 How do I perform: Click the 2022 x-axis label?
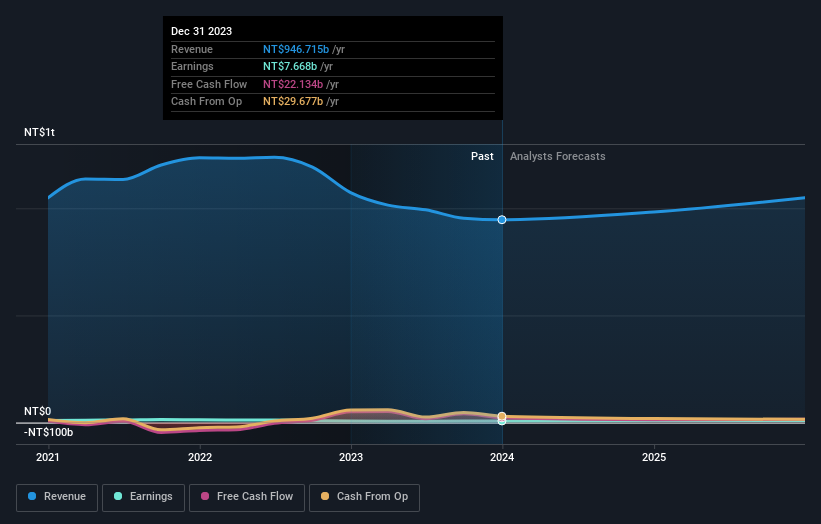tap(200, 458)
